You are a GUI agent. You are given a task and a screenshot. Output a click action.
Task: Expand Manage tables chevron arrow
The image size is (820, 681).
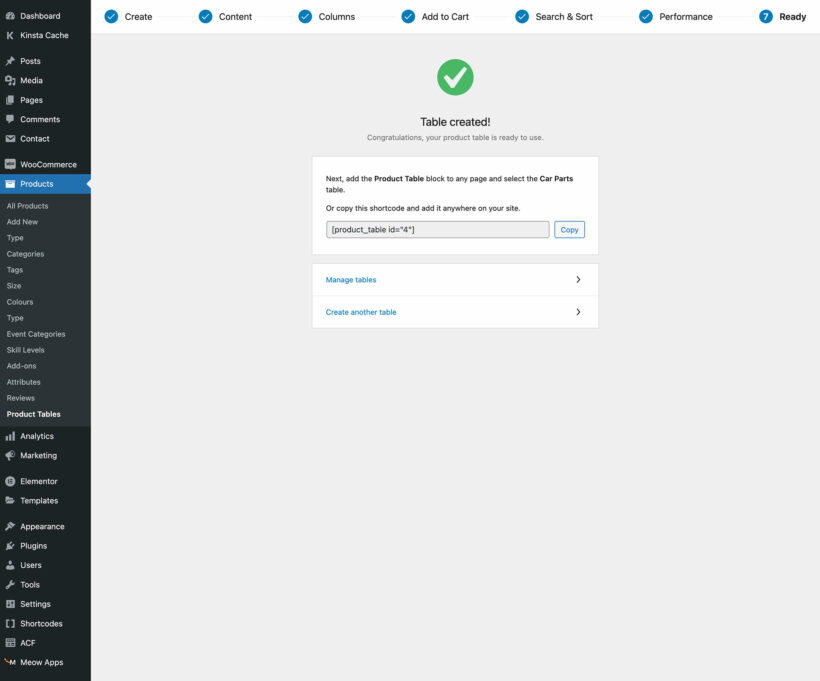coord(578,280)
